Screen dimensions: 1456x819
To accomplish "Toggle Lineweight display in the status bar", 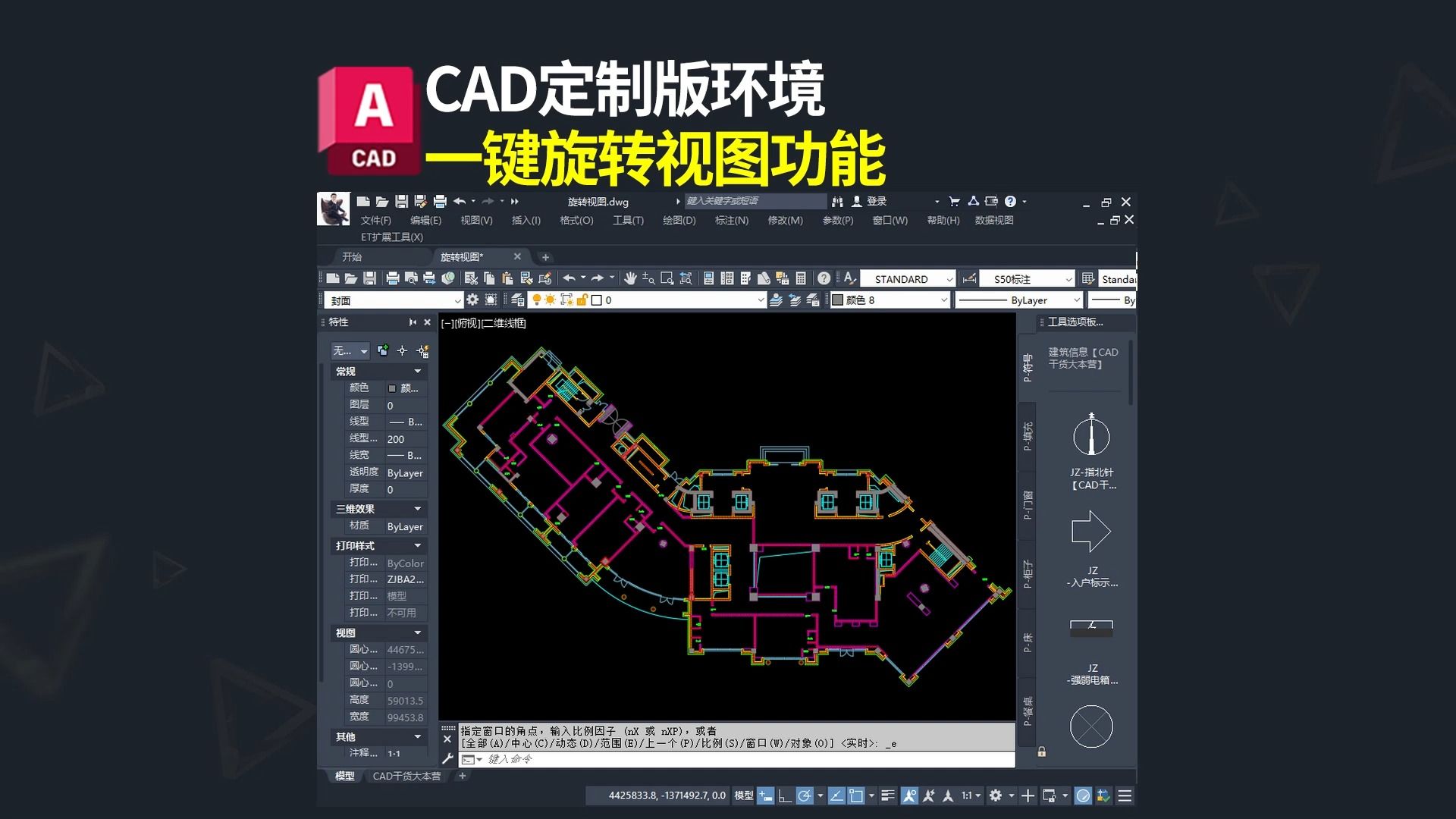I will click(888, 795).
